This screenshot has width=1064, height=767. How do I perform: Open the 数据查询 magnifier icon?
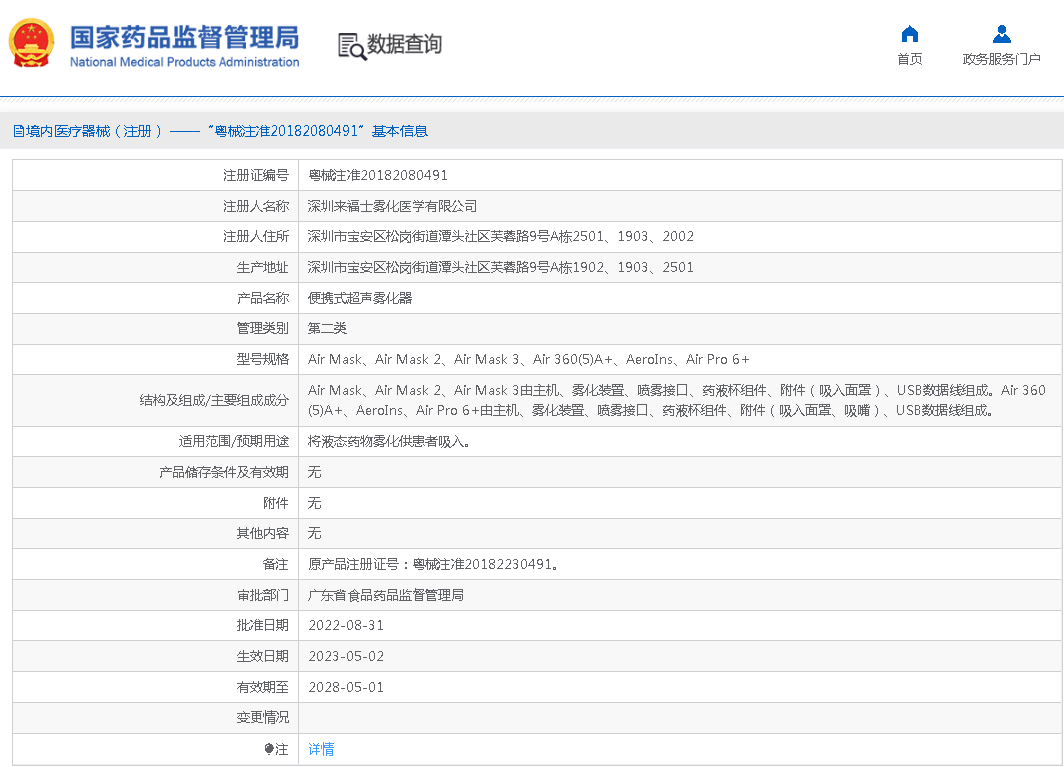pyautogui.click(x=351, y=45)
